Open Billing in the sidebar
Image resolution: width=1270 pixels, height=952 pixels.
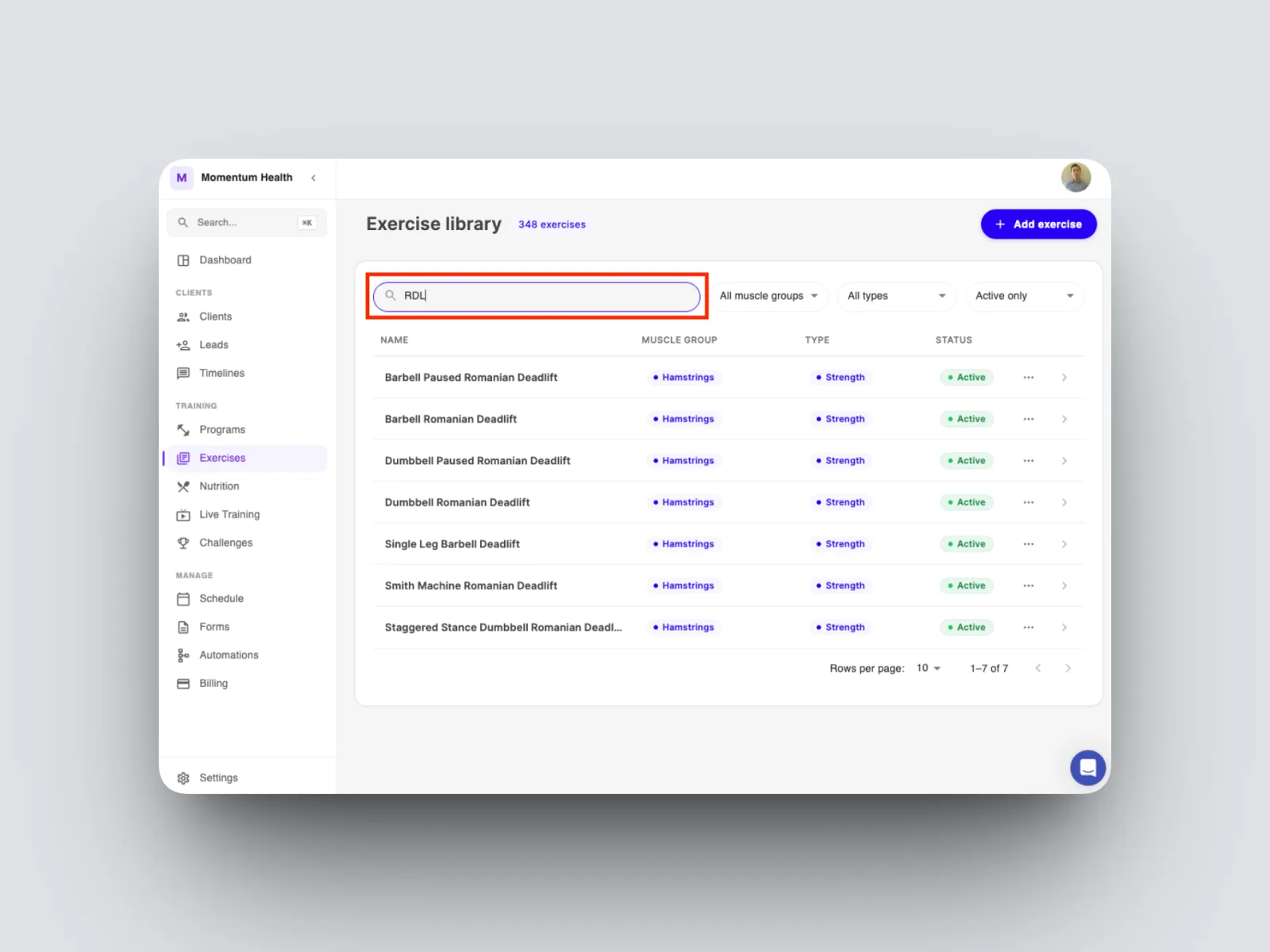246,684
